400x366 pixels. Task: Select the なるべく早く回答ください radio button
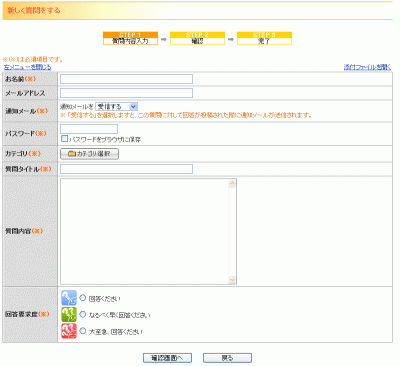(x=83, y=314)
